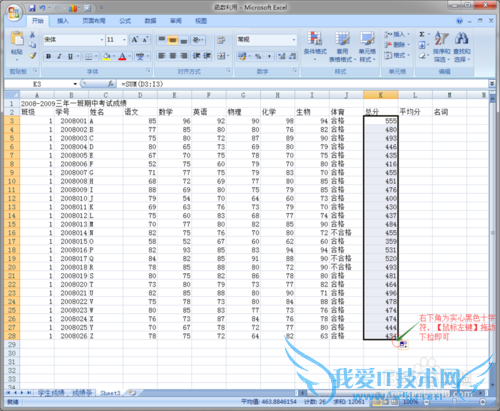The height and width of the screenshot is (411, 500).
Task: Click the Wrap Text icon
Action: point(221,40)
